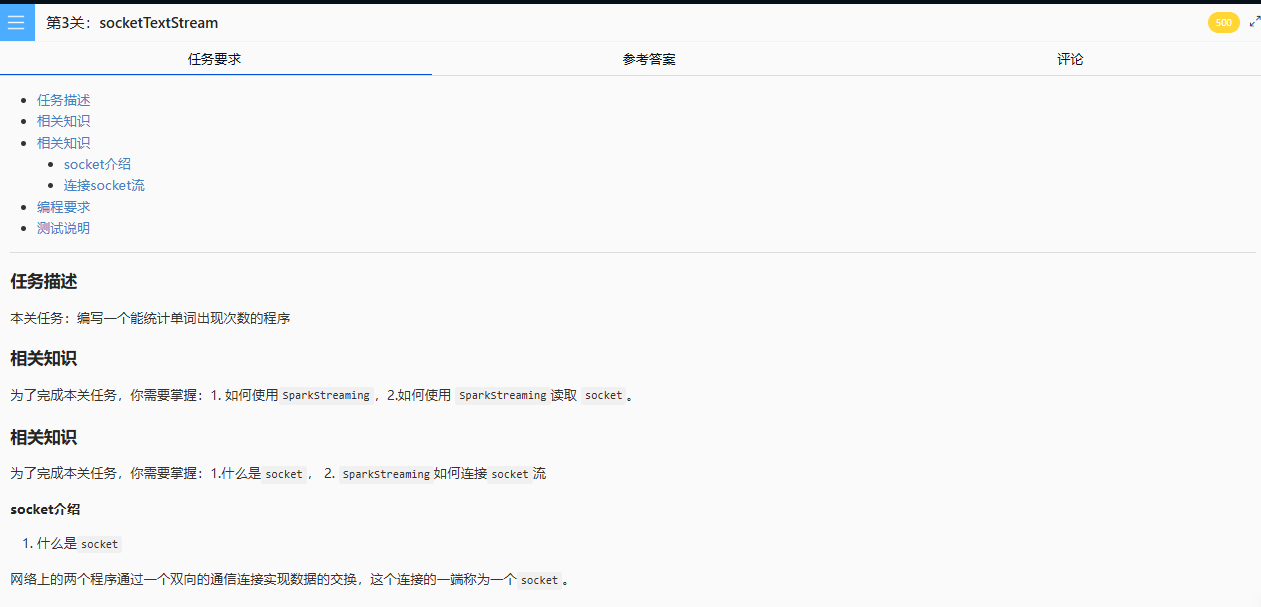Click the yellow 500 points badge
1261x607 pixels.
[x=1223, y=22]
